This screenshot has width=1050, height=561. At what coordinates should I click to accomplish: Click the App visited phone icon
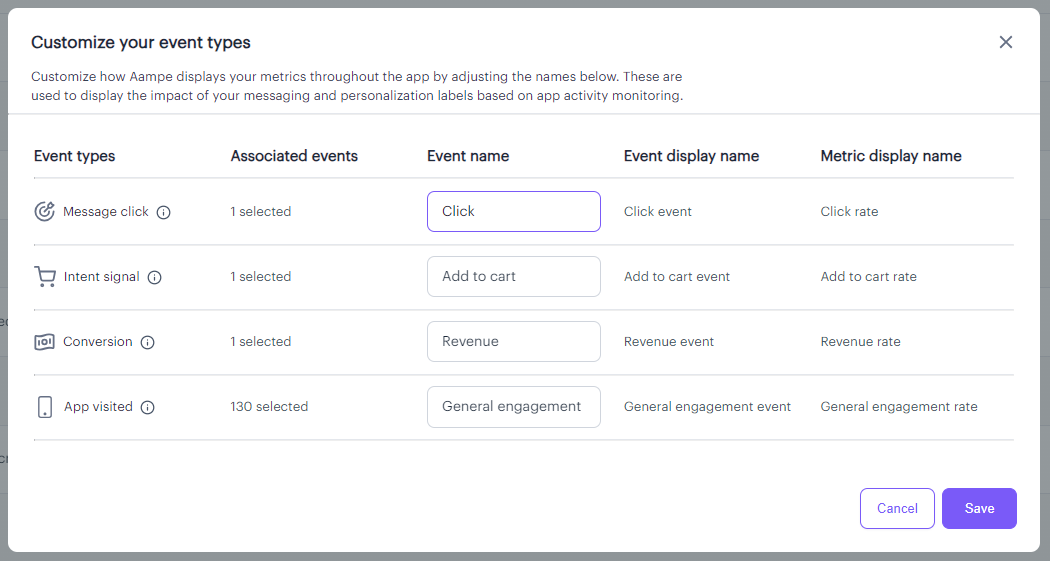pyautogui.click(x=44, y=407)
